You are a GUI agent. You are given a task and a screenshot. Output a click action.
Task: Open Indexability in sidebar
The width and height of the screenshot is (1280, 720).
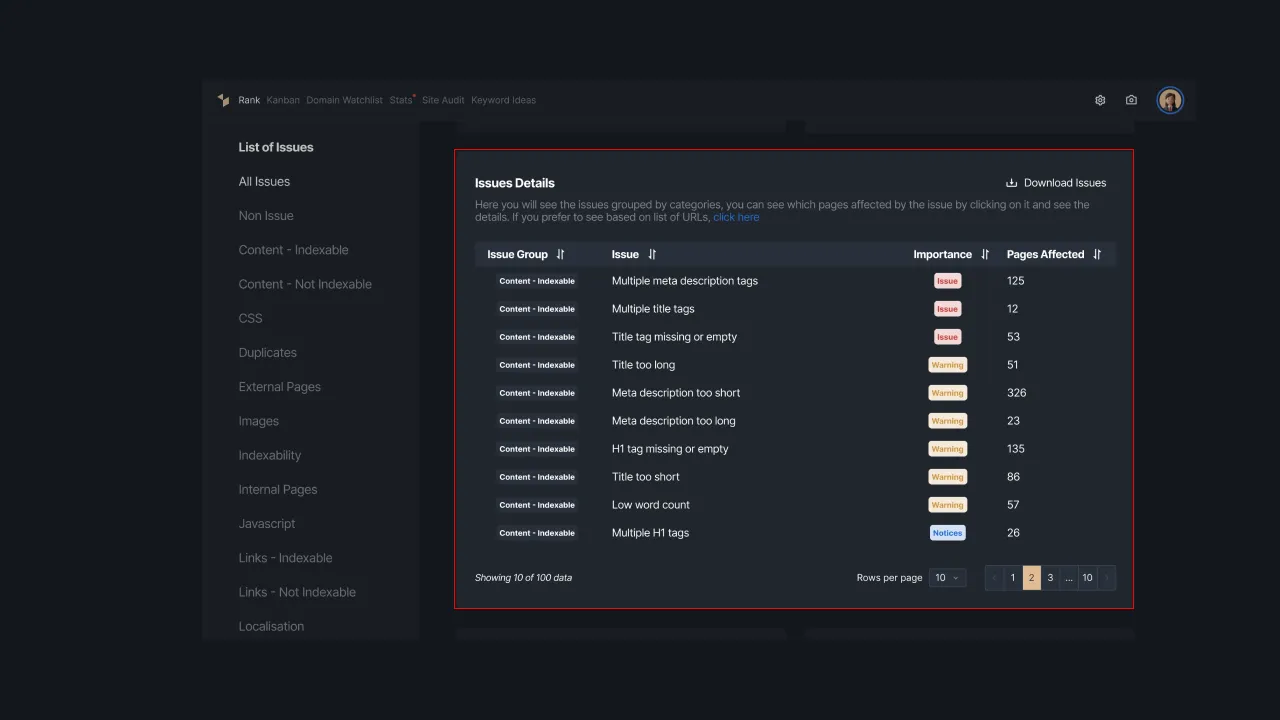269,455
